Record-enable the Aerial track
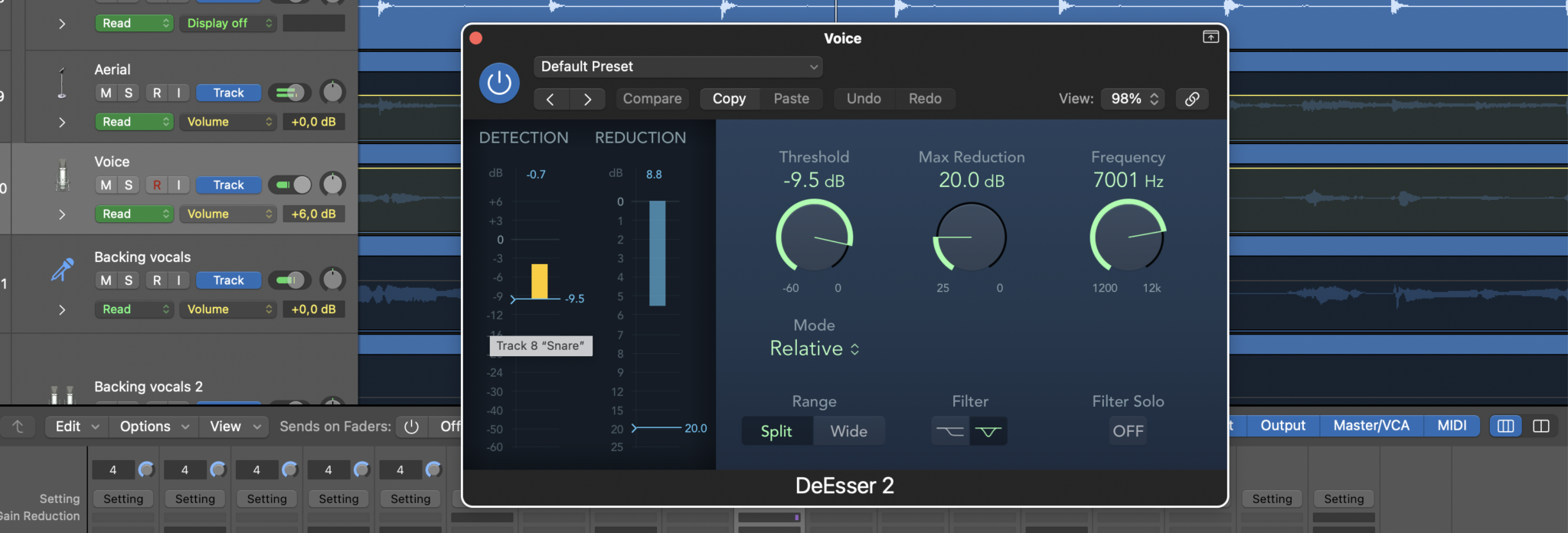This screenshot has width=1568, height=533. coord(157,93)
